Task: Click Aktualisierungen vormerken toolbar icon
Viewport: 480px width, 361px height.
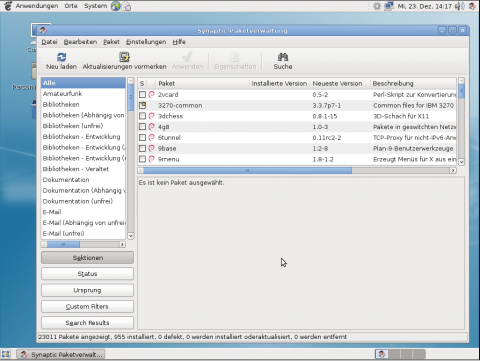Action: 124,57
